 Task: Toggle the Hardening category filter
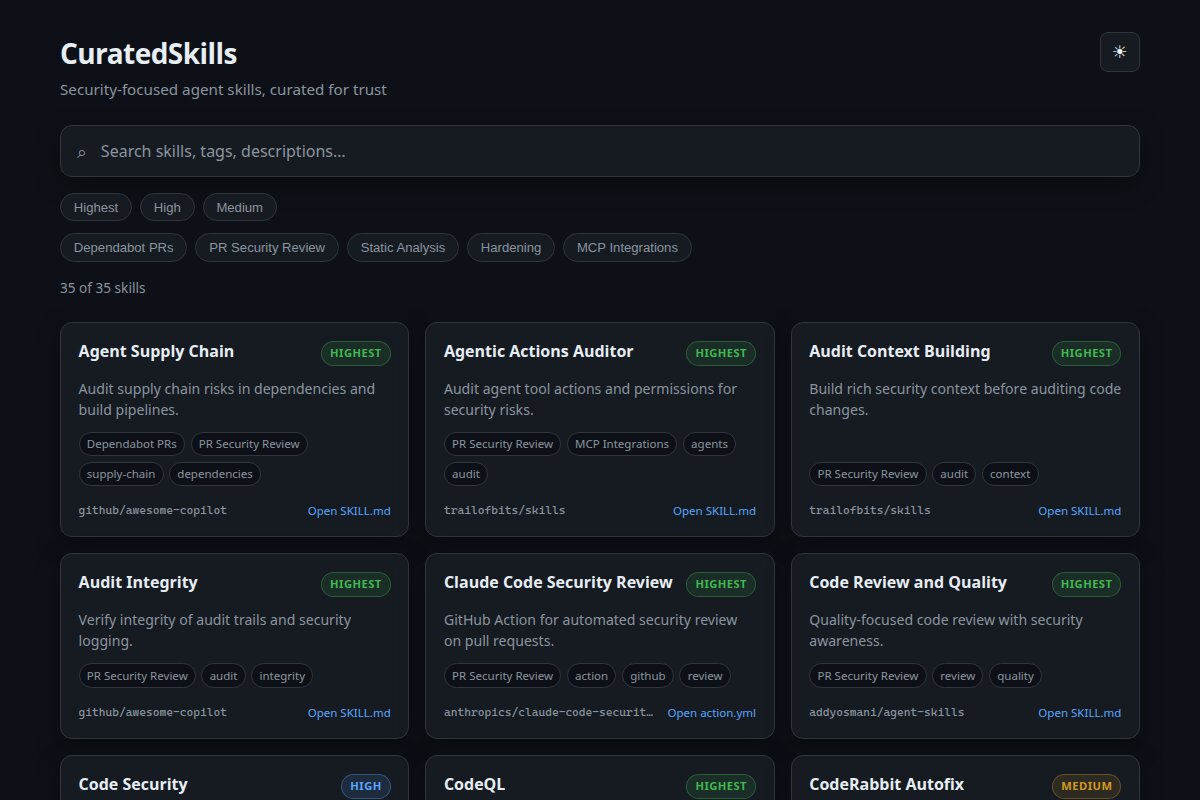pos(511,248)
